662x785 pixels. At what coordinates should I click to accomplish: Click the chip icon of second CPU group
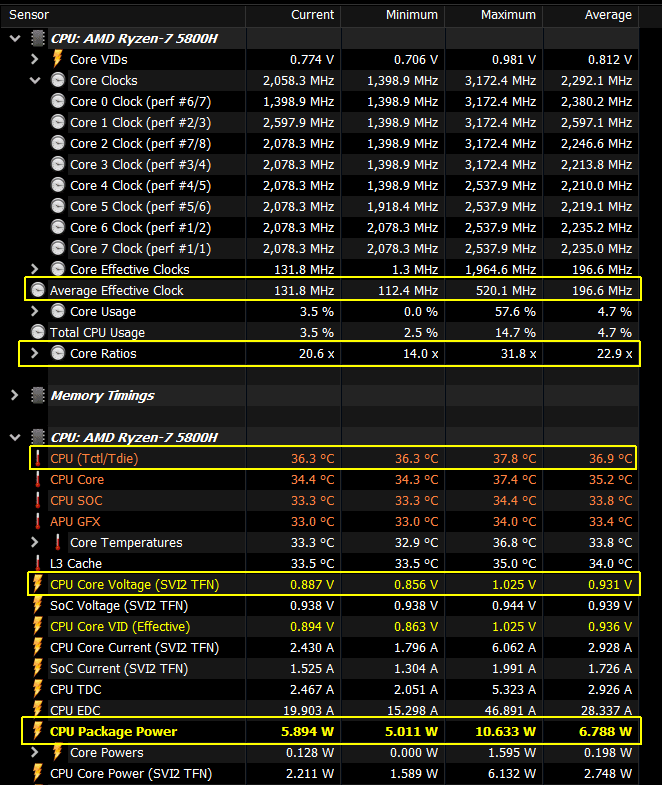click(x=38, y=437)
